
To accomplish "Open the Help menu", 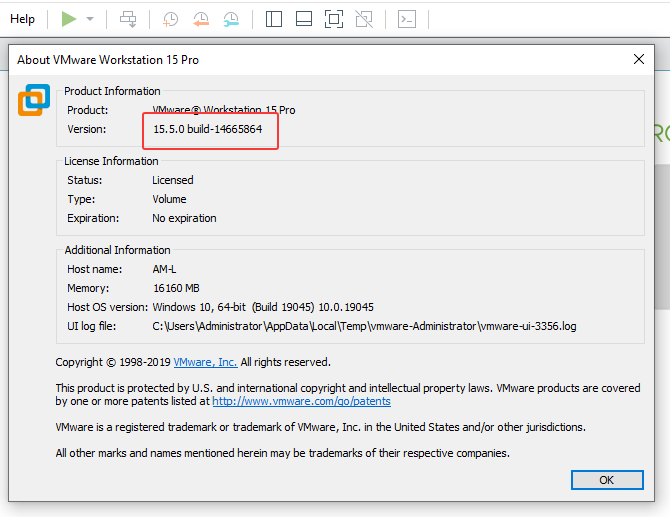I will click(22, 19).
